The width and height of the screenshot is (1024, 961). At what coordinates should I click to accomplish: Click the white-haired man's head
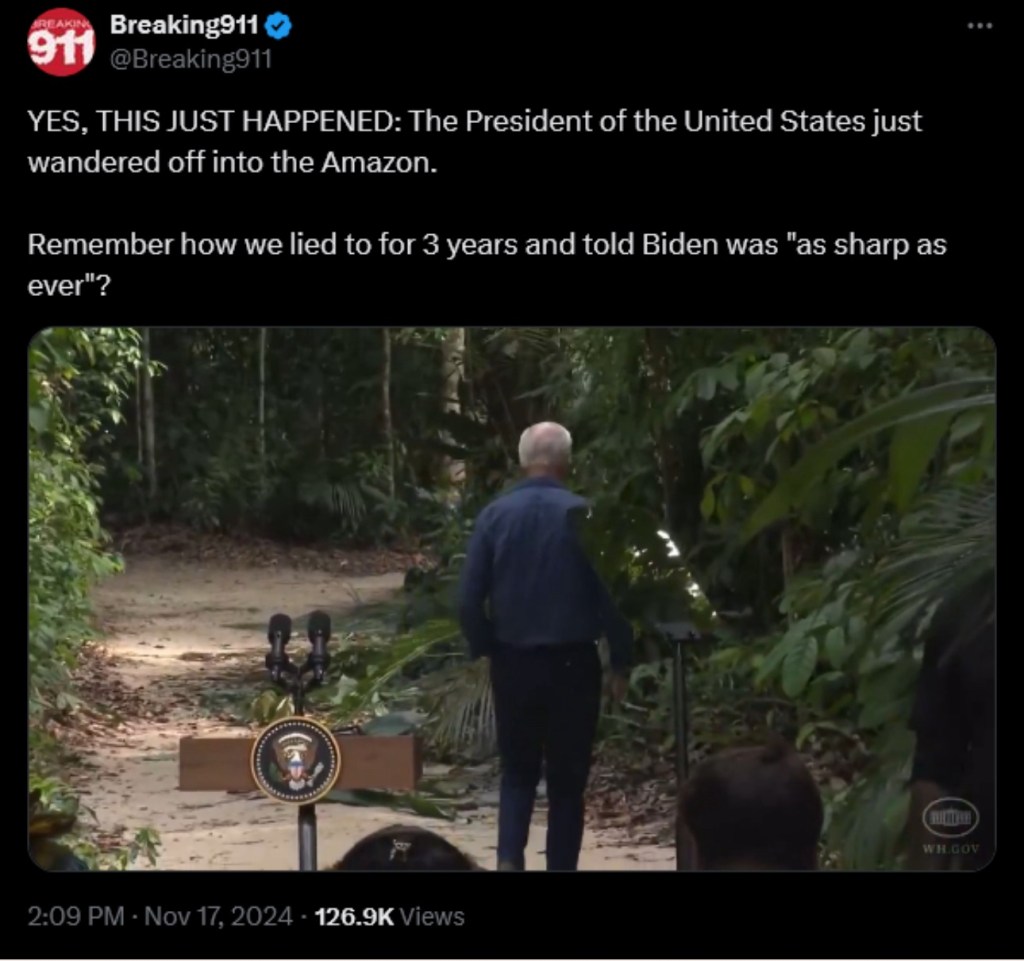[x=545, y=446]
